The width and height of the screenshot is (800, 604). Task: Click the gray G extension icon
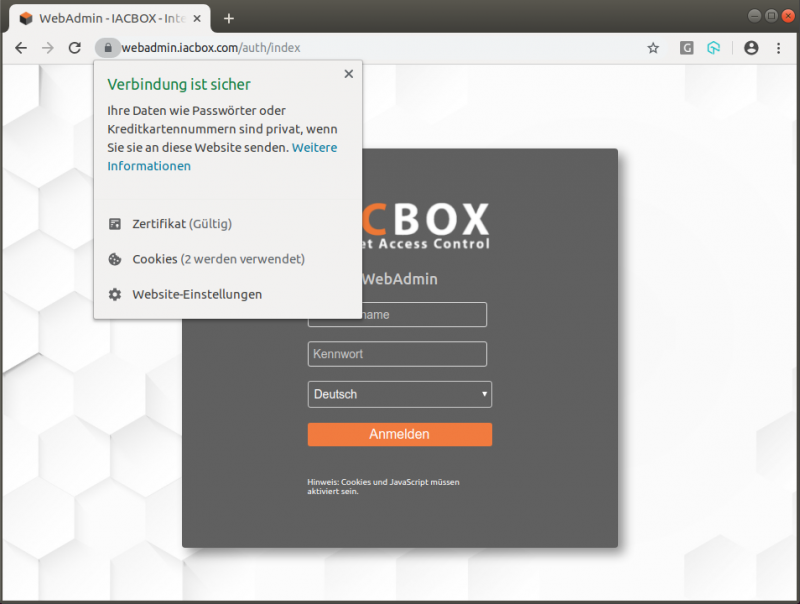(x=687, y=48)
